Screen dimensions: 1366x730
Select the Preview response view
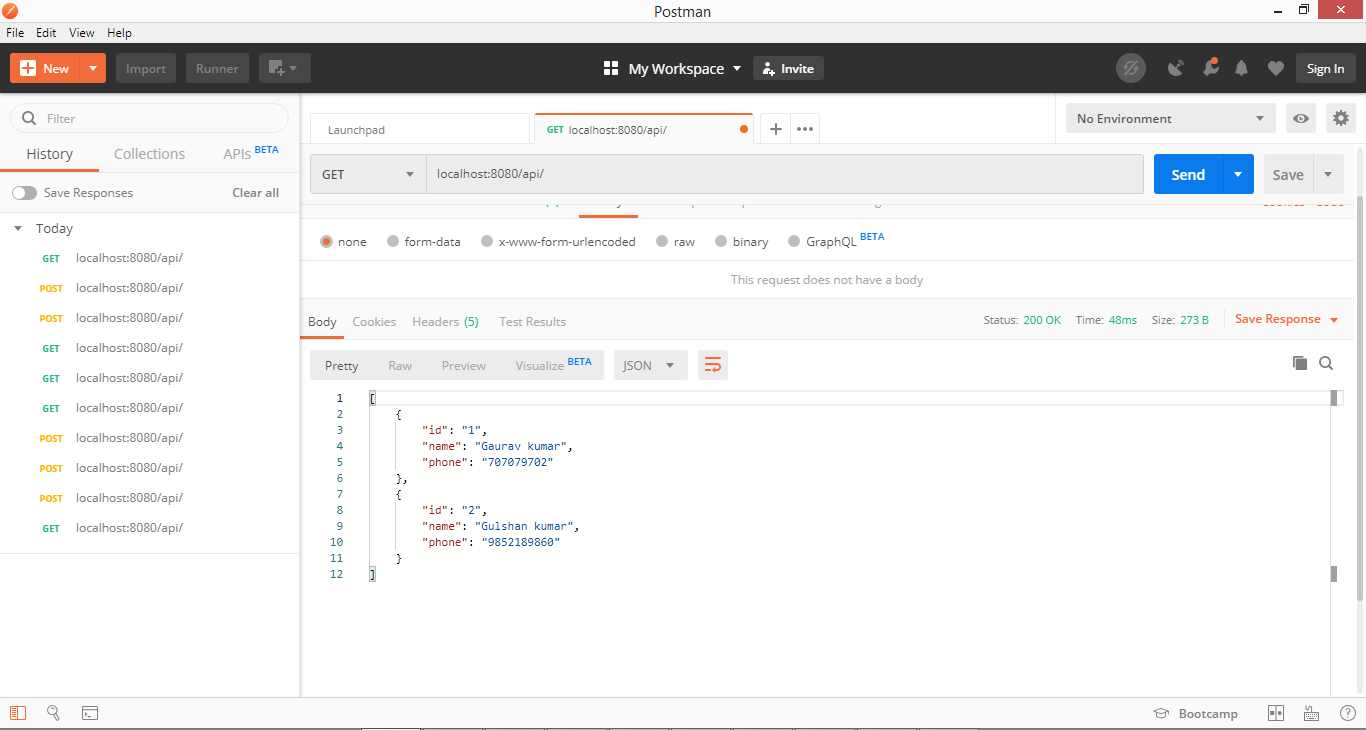[x=464, y=365]
